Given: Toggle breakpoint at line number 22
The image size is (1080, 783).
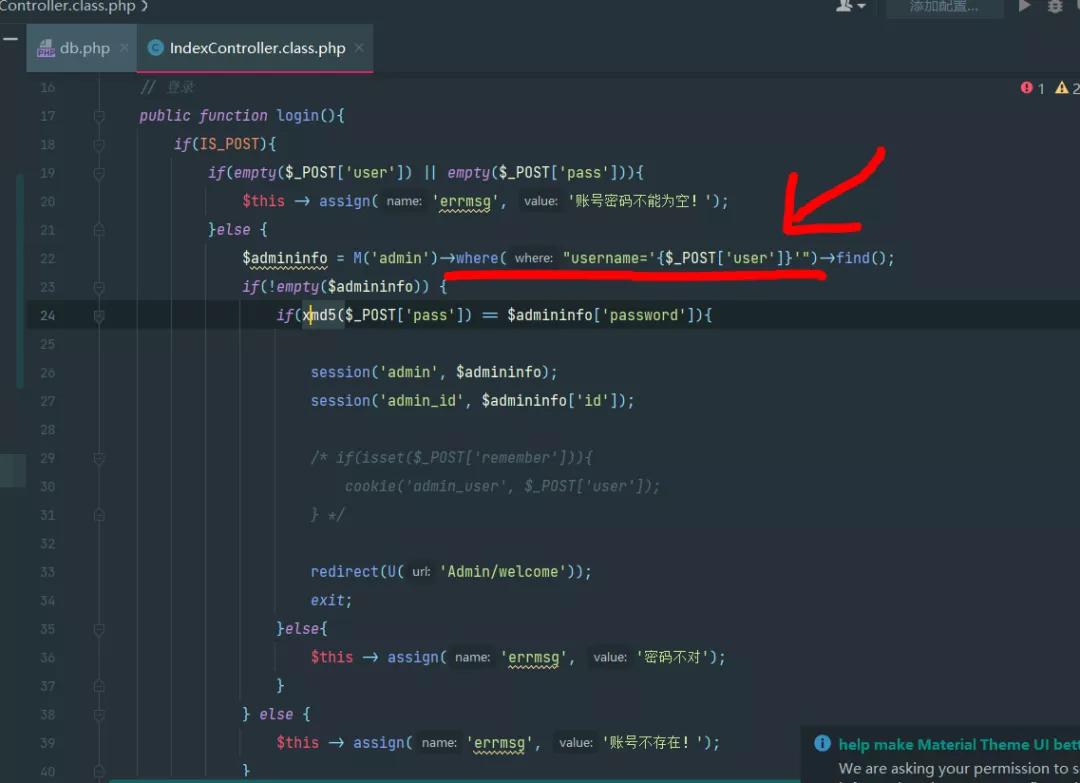Looking at the screenshot, I should click(x=48, y=258).
